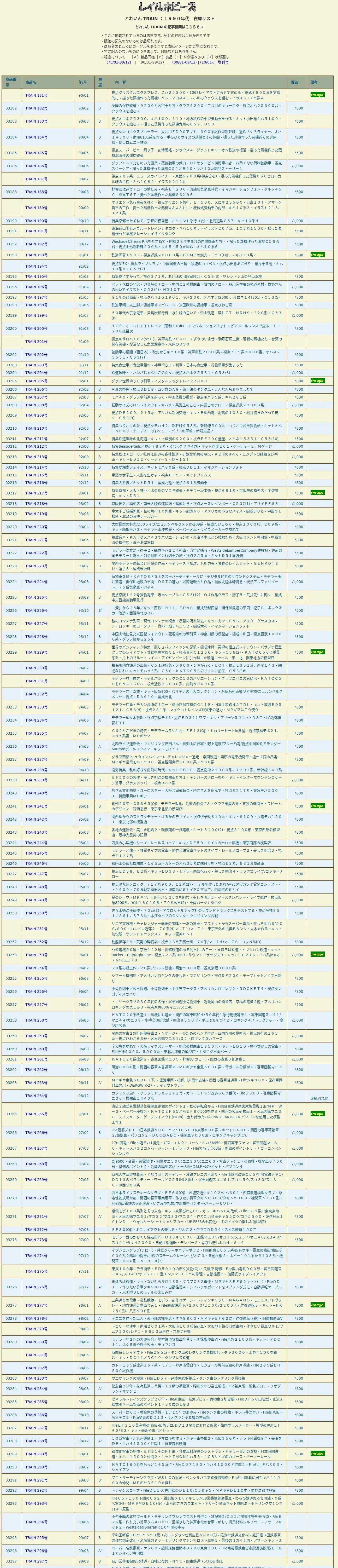
Task: View the image badge for TRAIN 289号
Action: tap(317, 1454)
